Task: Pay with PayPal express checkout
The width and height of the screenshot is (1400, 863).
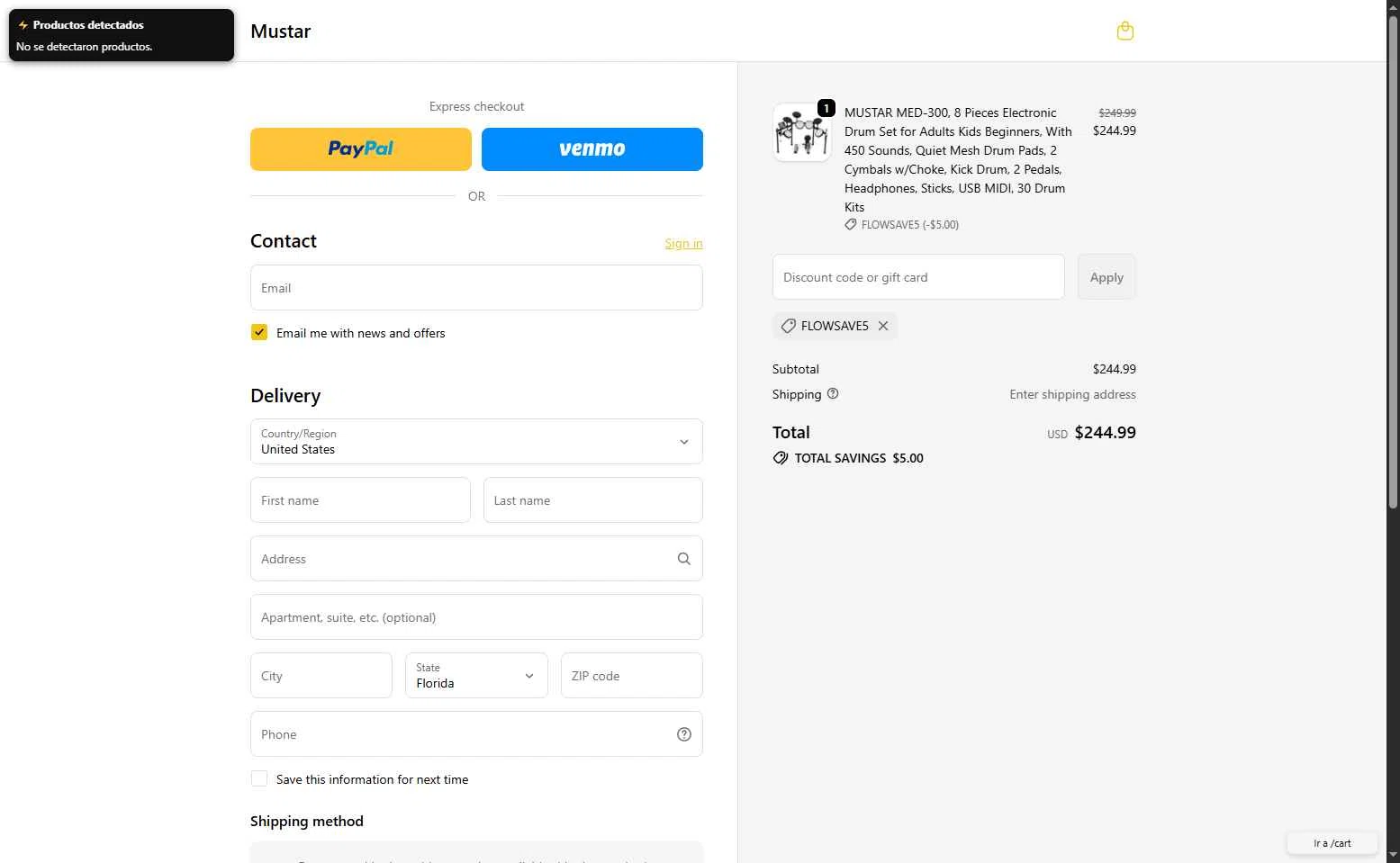Action: 361,149
